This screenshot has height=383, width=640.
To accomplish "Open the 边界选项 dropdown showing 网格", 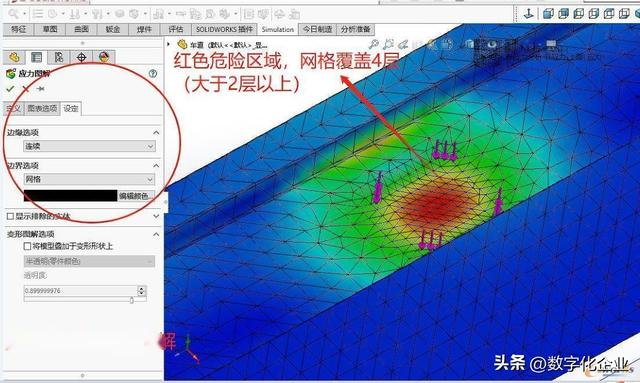I will pyautogui.click(x=89, y=179).
